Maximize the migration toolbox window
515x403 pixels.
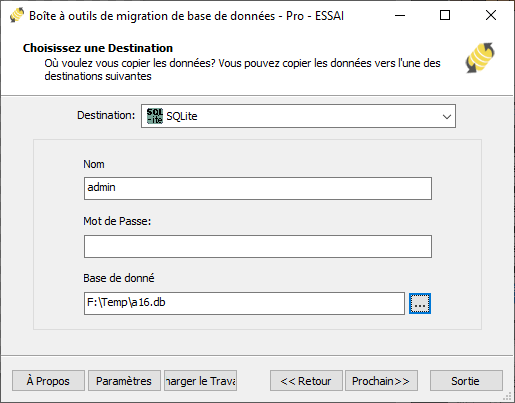point(445,15)
